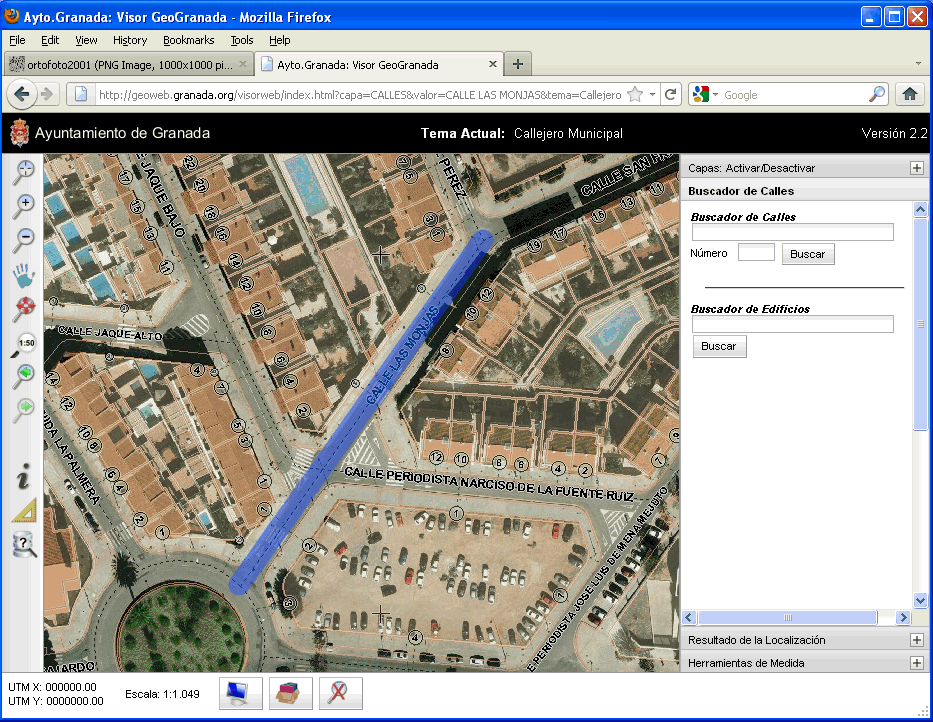Click the Ayuntamiento de Granada coat of arms
The width and height of the screenshot is (933, 722).
click(20, 132)
